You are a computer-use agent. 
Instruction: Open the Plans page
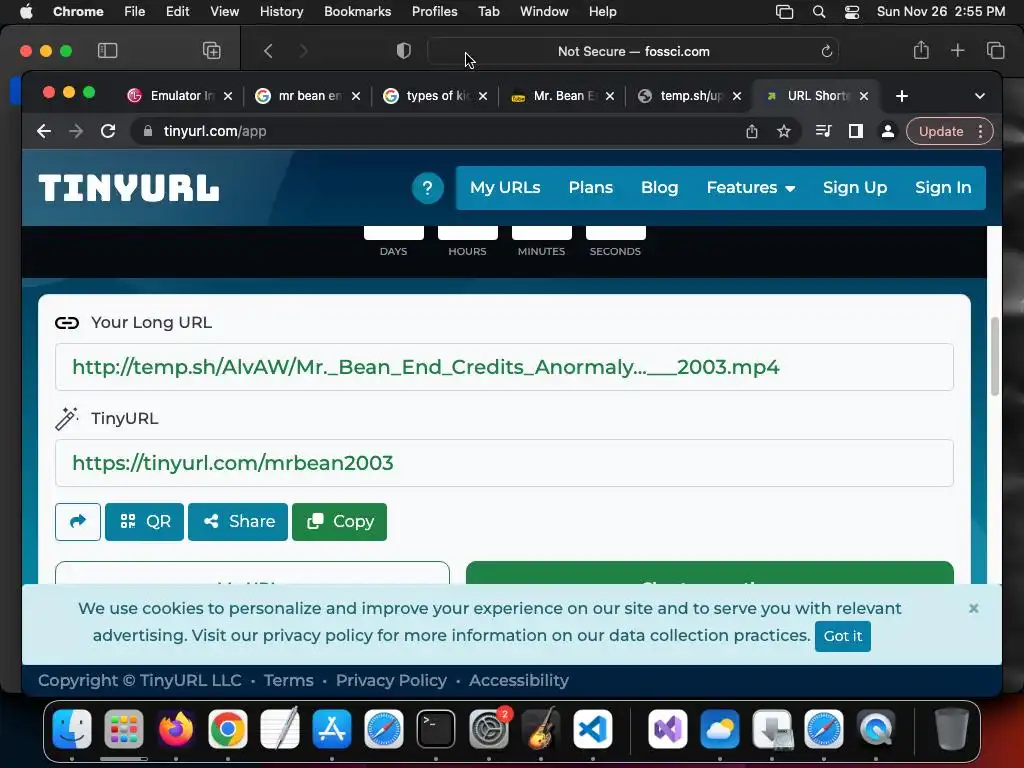[x=590, y=188]
